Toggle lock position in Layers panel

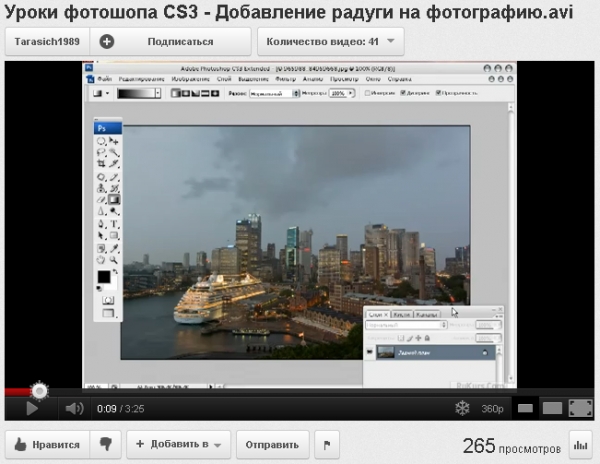pyautogui.click(x=418, y=338)
